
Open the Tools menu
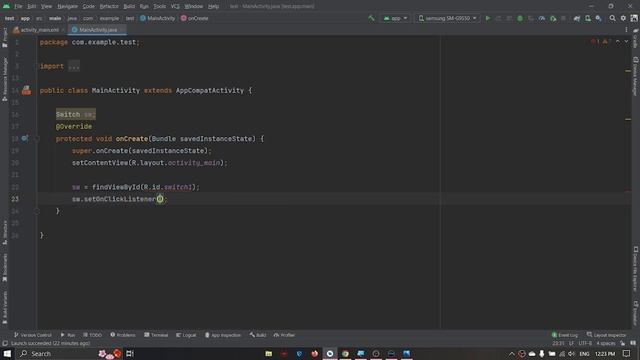pyautogui.click(x=160, y=7)
